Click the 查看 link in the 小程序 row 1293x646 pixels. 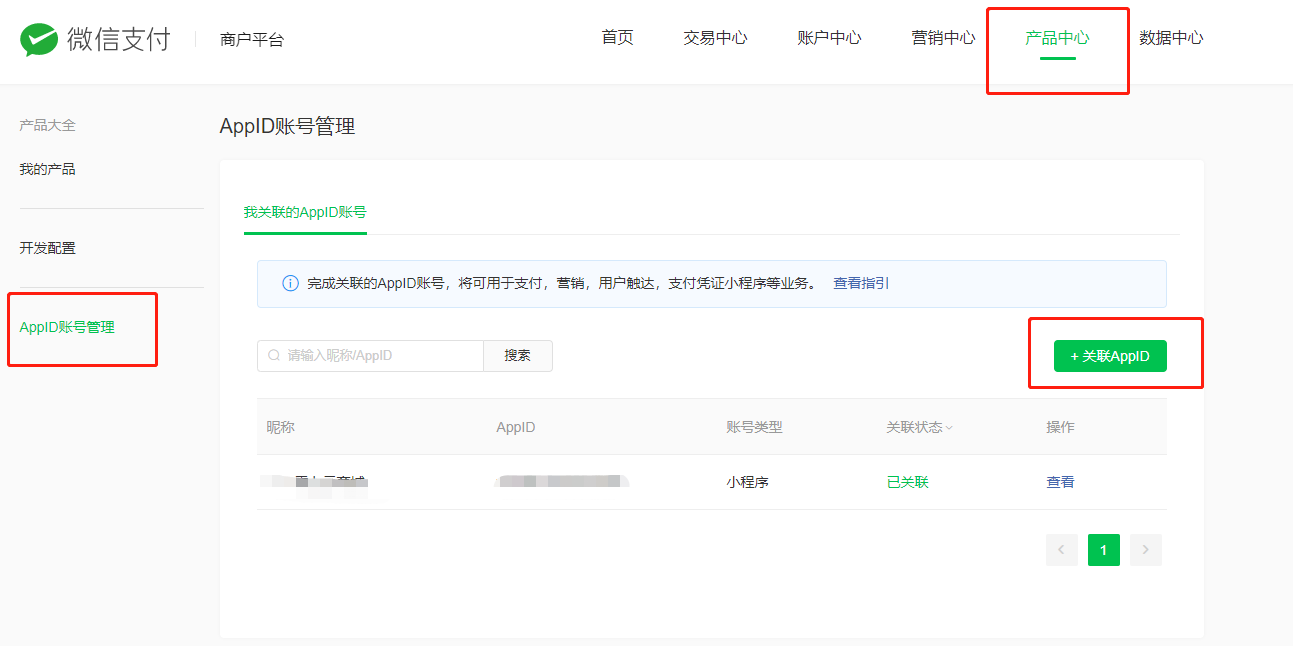click(x=1060, y=482)
